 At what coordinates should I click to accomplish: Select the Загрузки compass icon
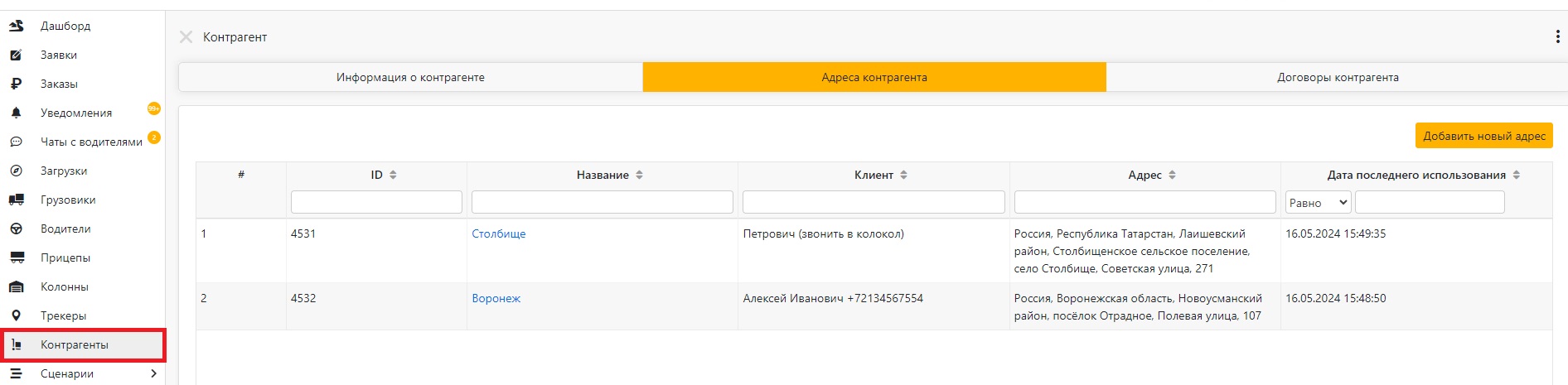click(x=16, y=171)
